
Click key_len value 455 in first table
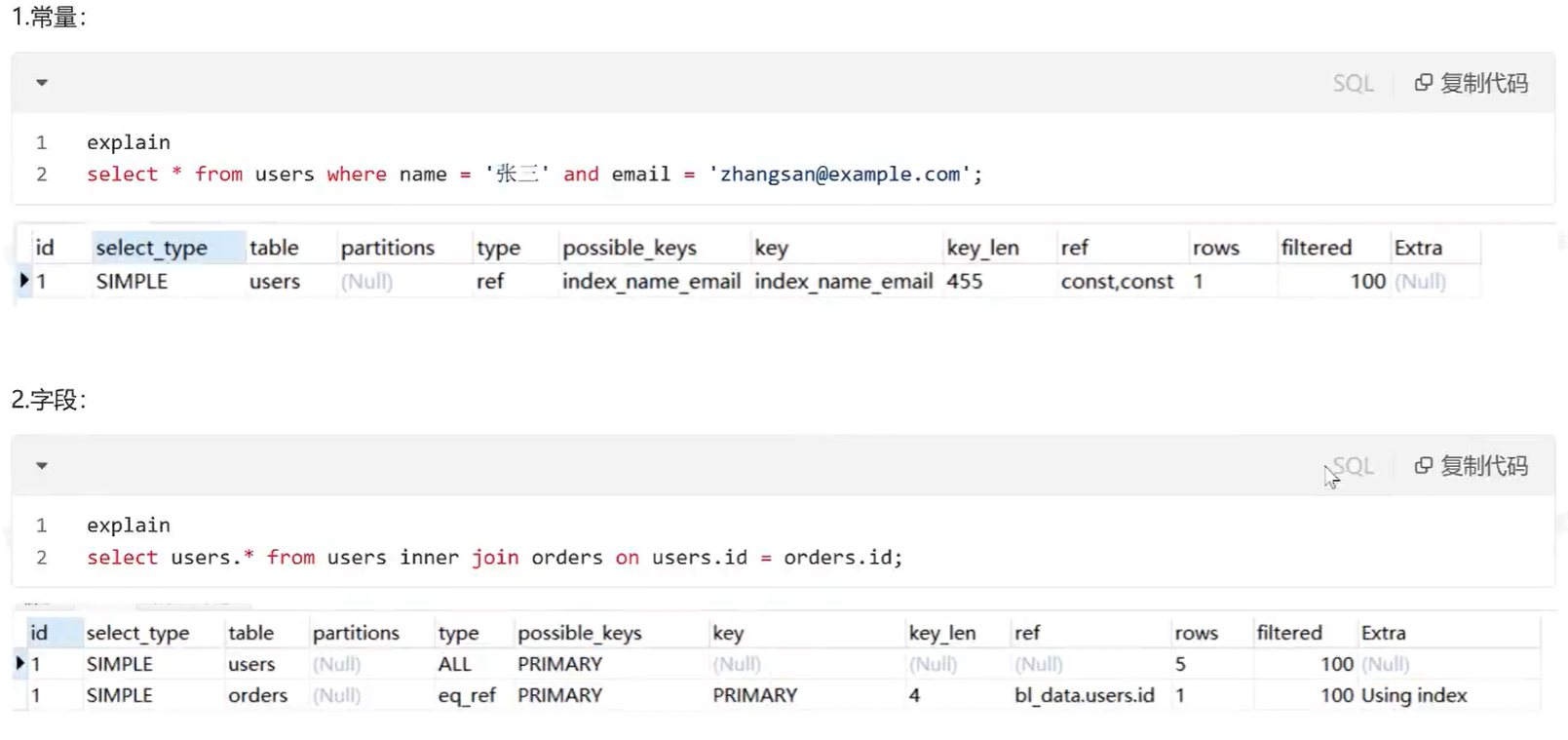[x=965, y=282]
